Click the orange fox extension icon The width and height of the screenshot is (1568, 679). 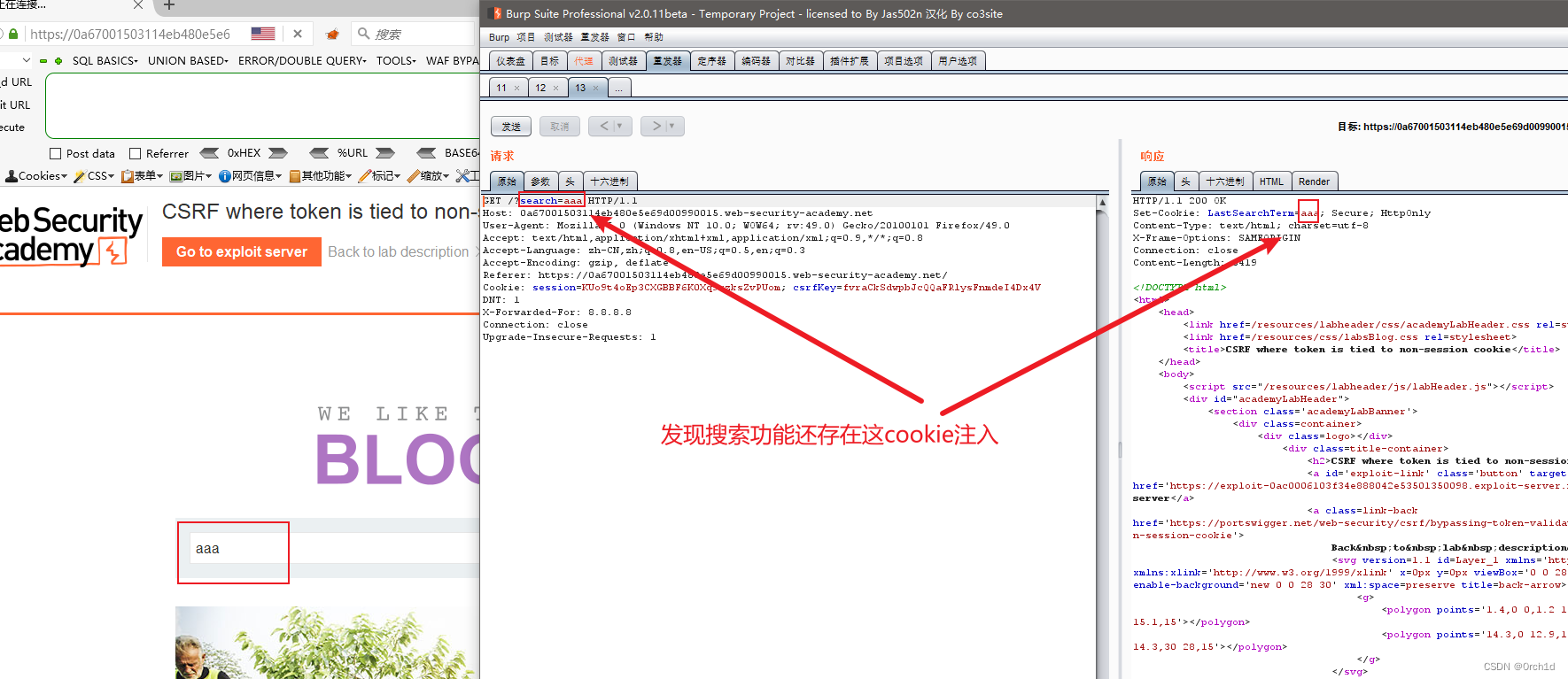tap(332, 34)
